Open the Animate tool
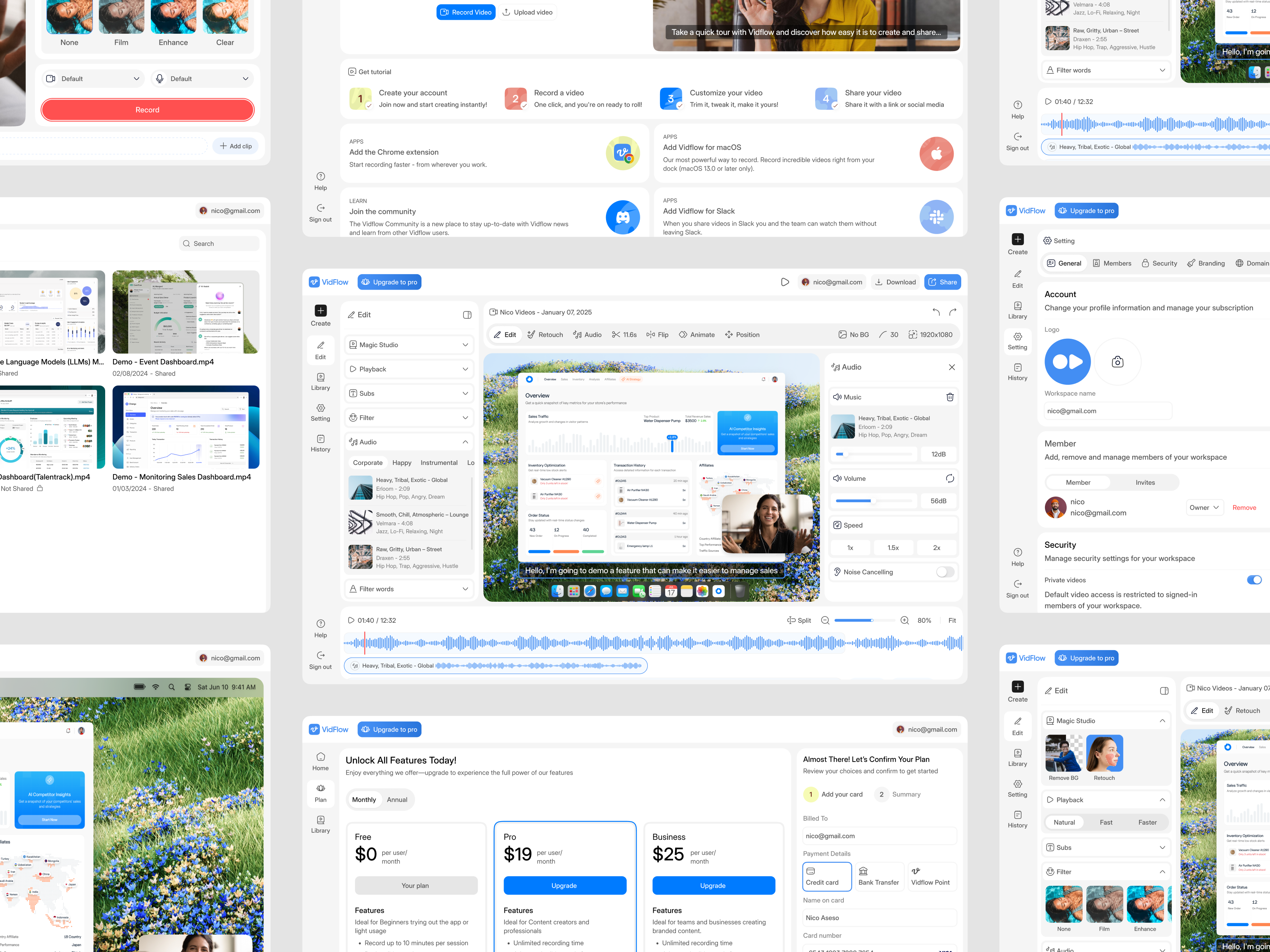 (x=697, y=334)
